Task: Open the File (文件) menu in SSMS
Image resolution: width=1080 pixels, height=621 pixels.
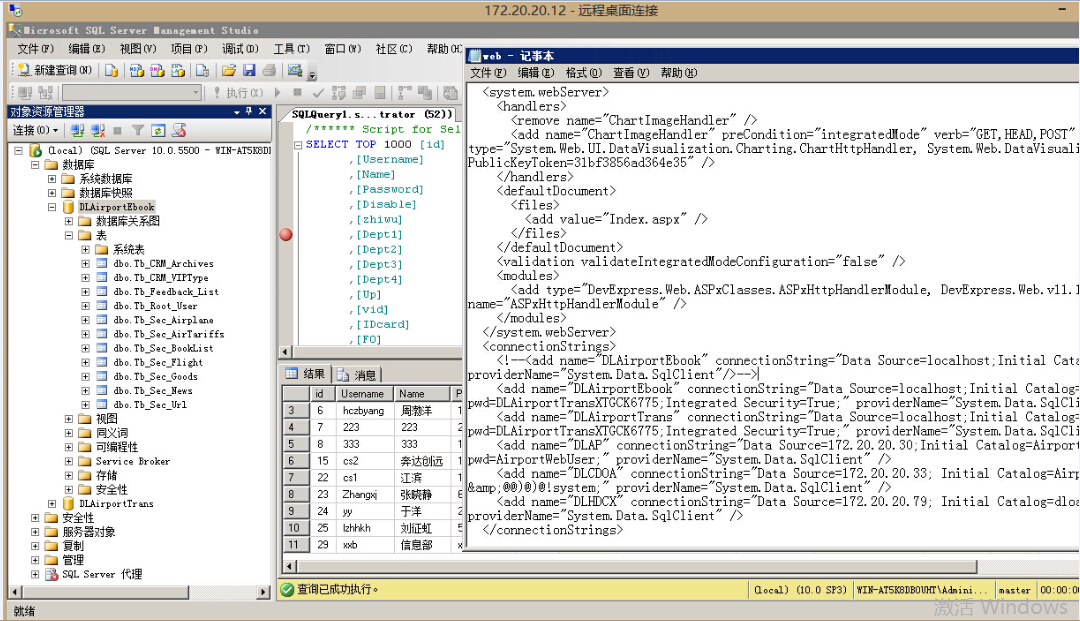Action: coord(35,49)
